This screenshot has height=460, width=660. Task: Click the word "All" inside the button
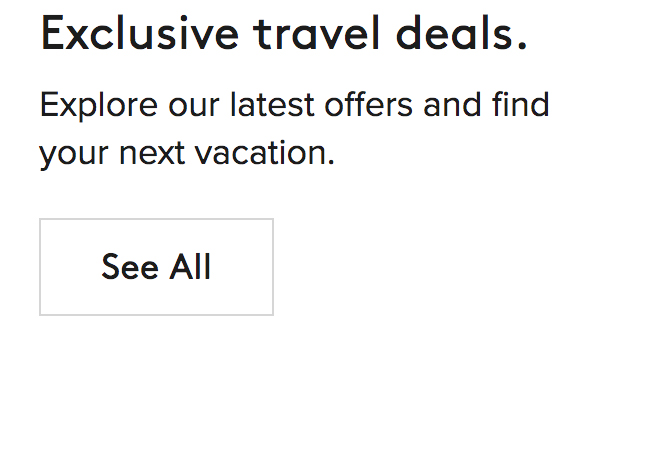(x=190, y=267)
